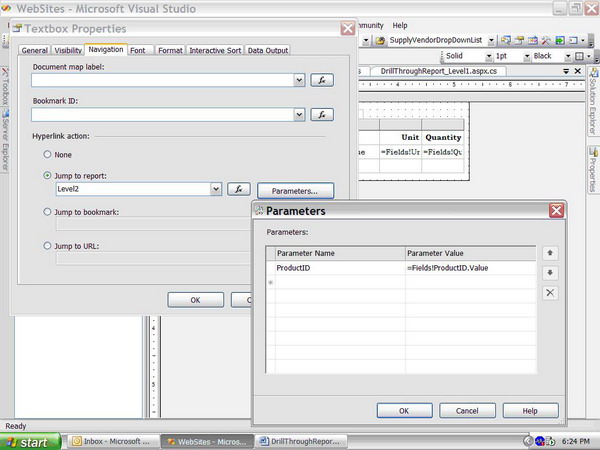Screen dimensions: 600x450
Task: Expand the Document map label dropdown
Action: pos(299,80)
